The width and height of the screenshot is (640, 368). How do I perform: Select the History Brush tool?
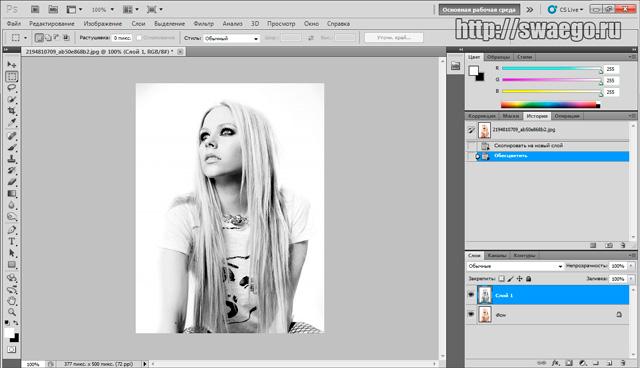click(11, 170)
